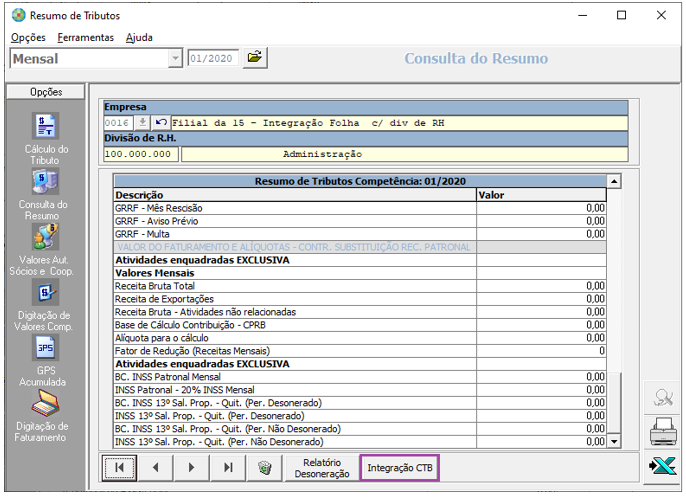Image resolution: width=686 pixels, height=497 pixels.
Task: Click the table's vertical scrollbar thumb
Action: click(x=614, y=402)
